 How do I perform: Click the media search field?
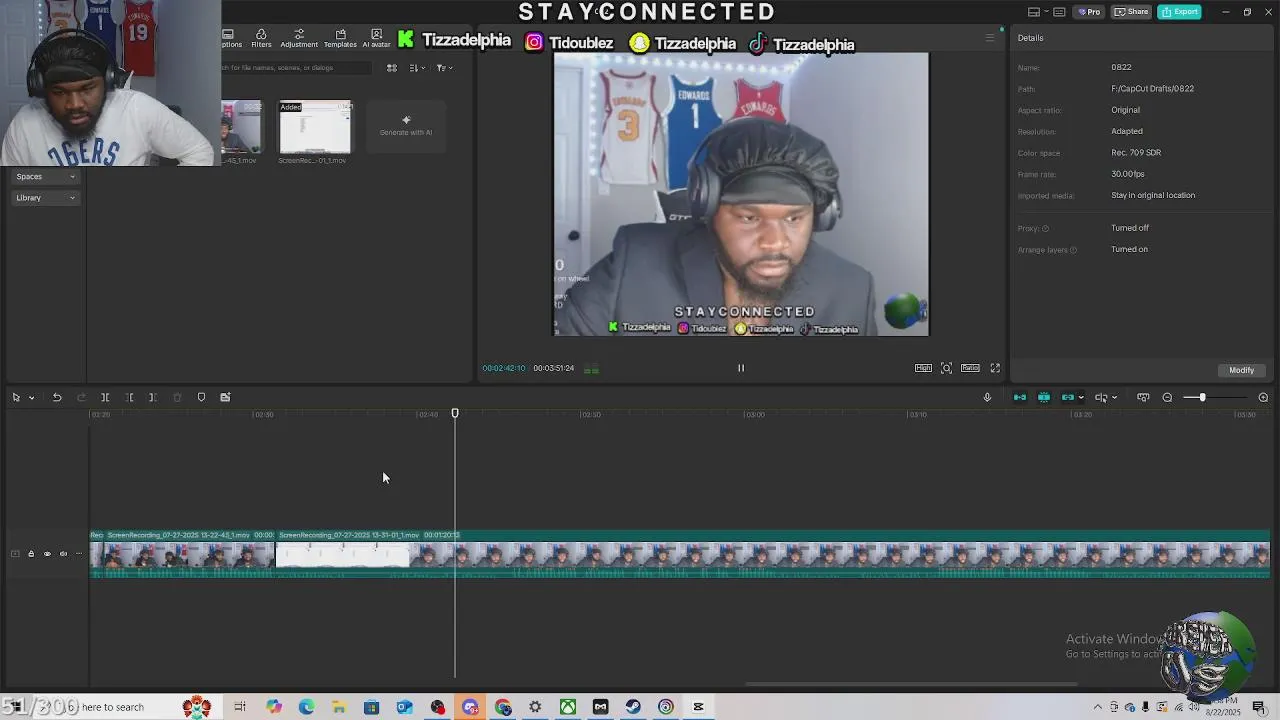point(296,68)
